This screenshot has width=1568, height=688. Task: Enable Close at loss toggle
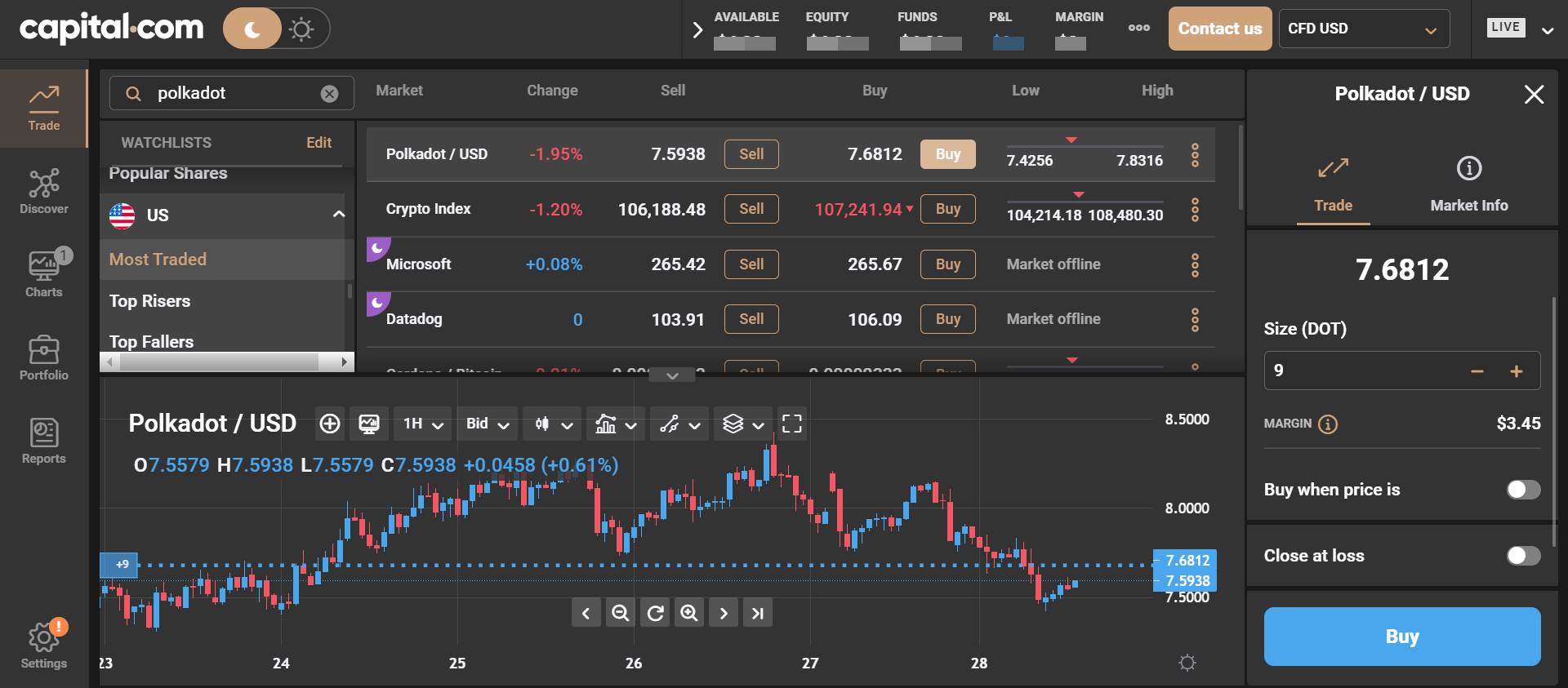(1523, 556)
